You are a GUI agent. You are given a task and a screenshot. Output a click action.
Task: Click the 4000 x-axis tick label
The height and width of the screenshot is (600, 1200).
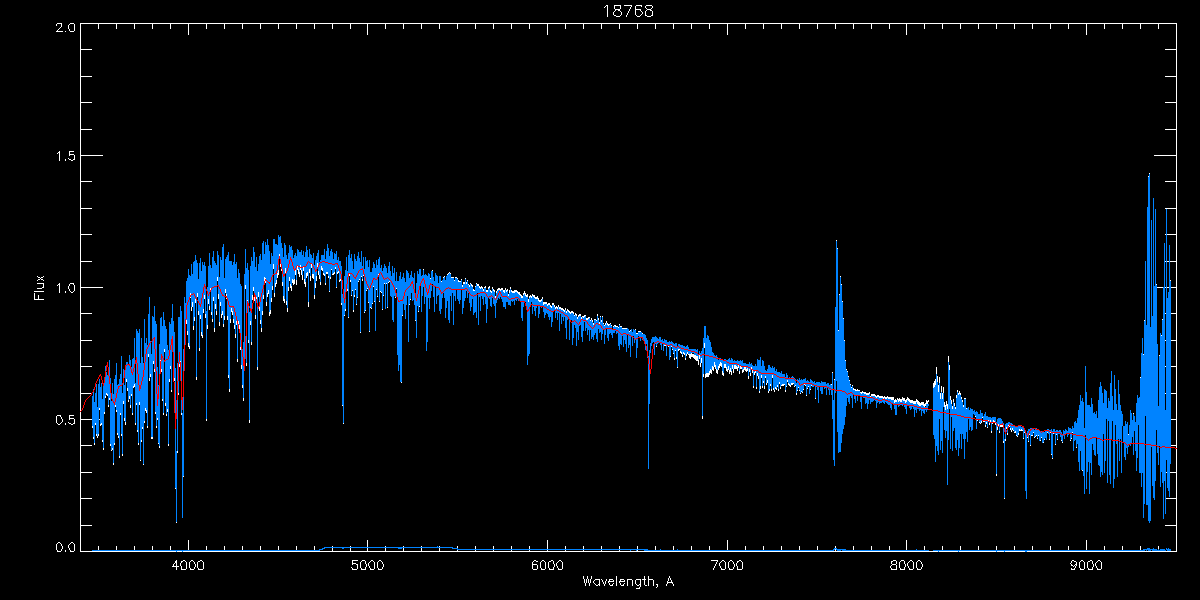click(x=188, y=565)
